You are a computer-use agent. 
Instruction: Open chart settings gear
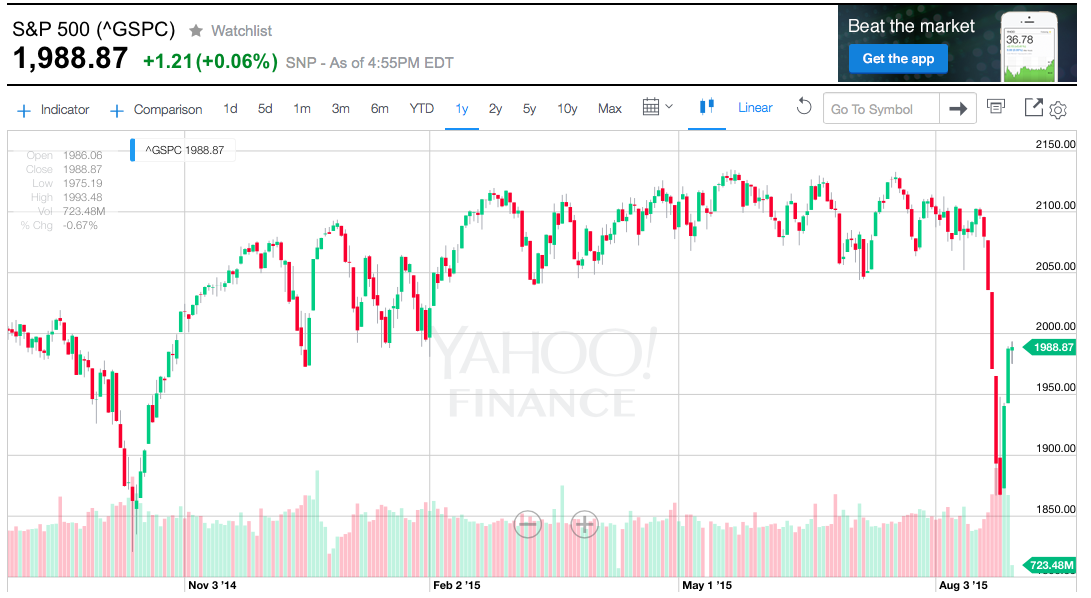click(1058, 110)
